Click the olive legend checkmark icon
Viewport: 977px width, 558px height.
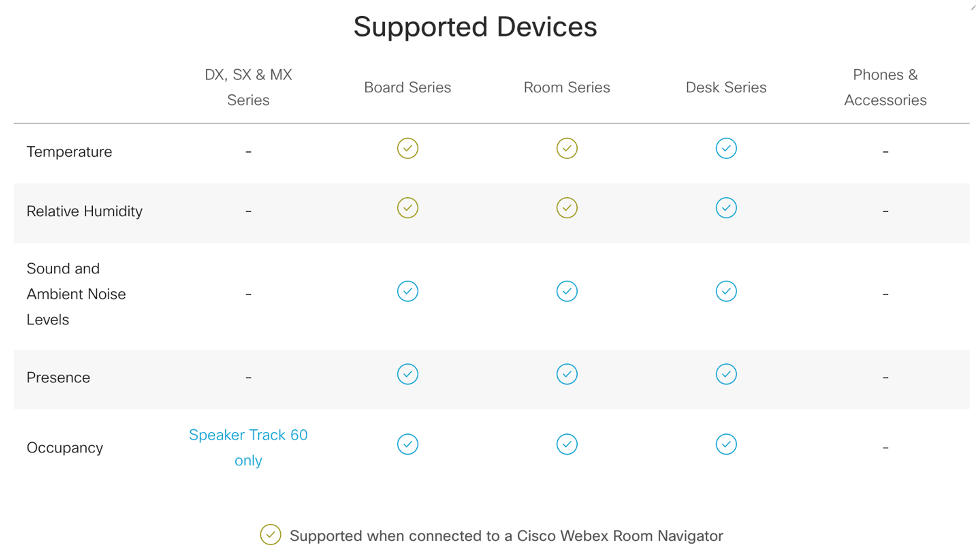[270, 535]
